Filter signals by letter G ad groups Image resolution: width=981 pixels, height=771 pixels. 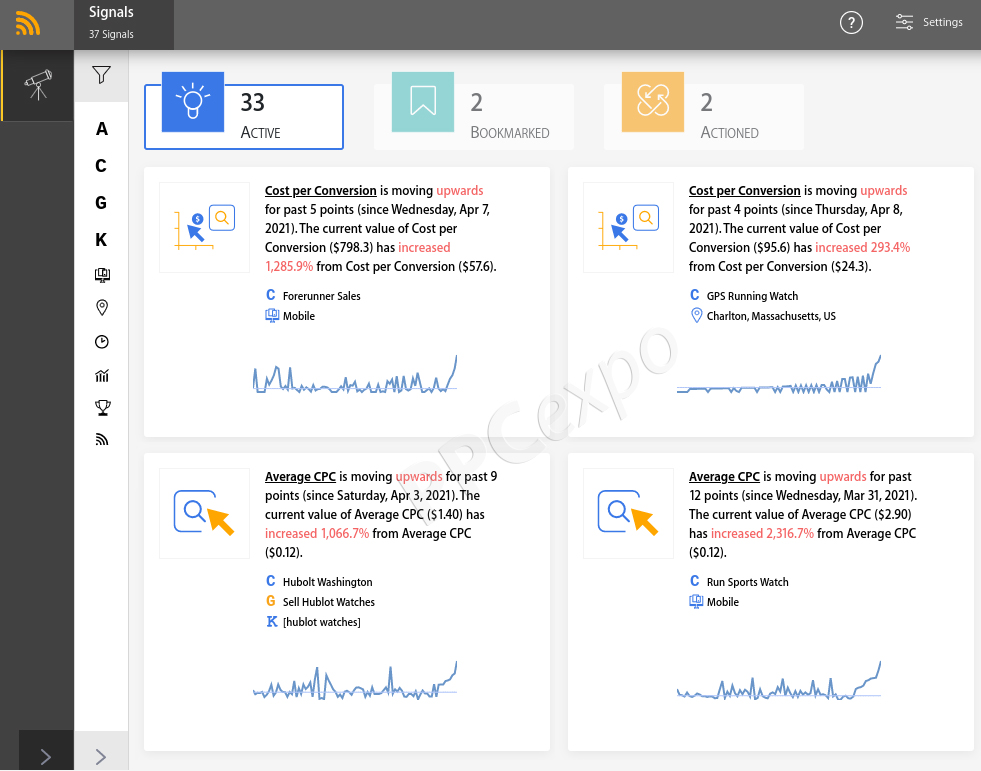pos(101,203)
